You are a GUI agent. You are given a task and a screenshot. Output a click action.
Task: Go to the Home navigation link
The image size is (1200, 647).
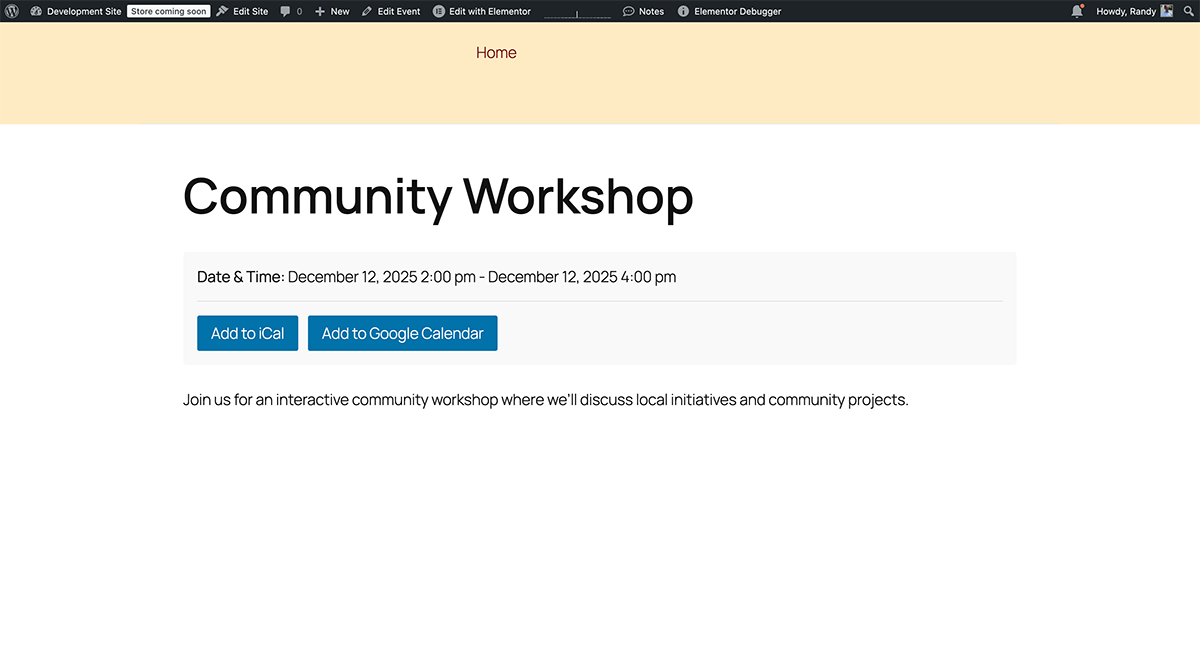click(x=496, y=53)
